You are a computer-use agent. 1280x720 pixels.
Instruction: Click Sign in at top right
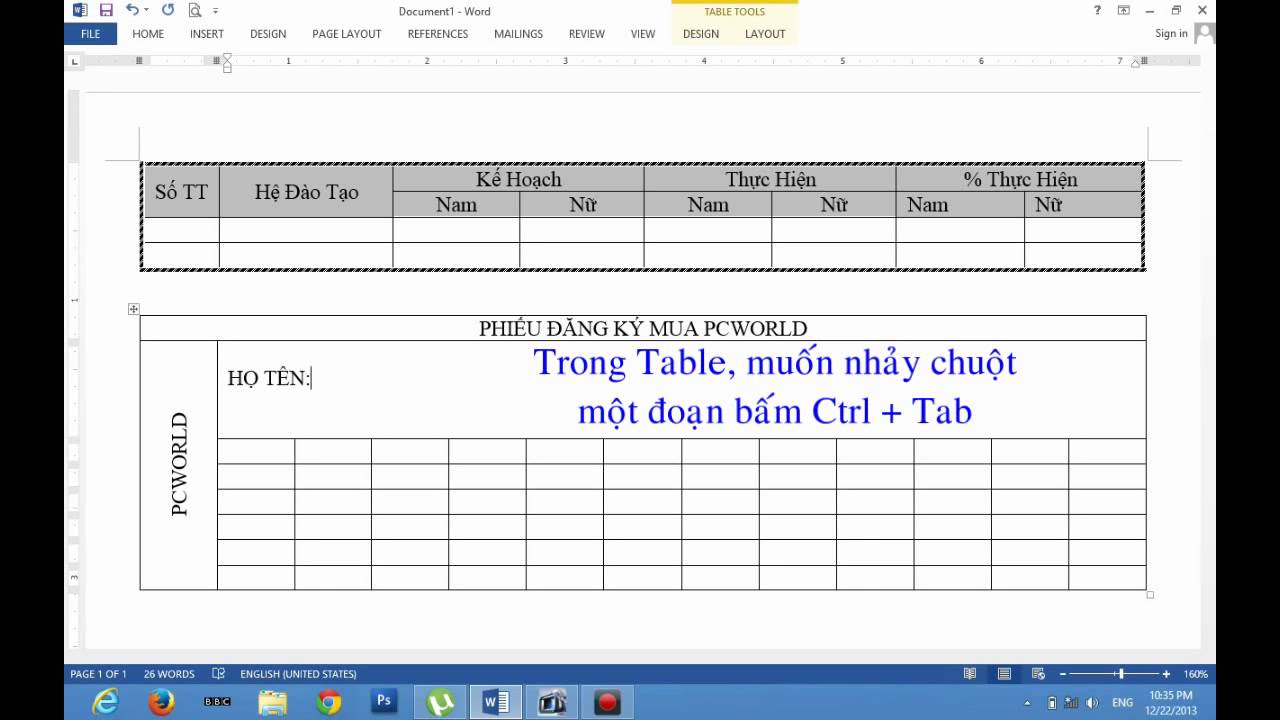(x=1170, y=33)
